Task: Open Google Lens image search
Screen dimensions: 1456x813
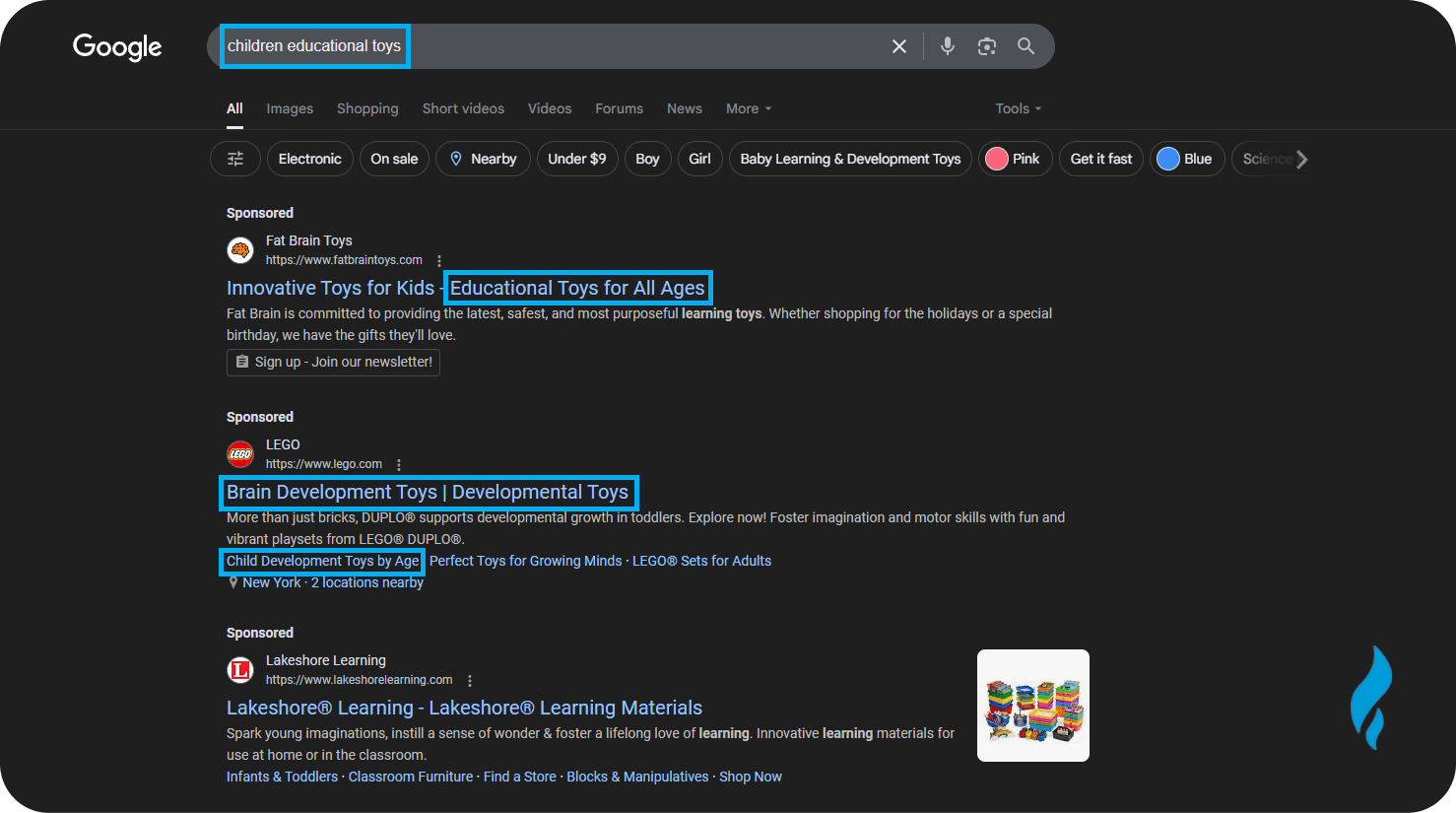Action: [x=987, y=46]
